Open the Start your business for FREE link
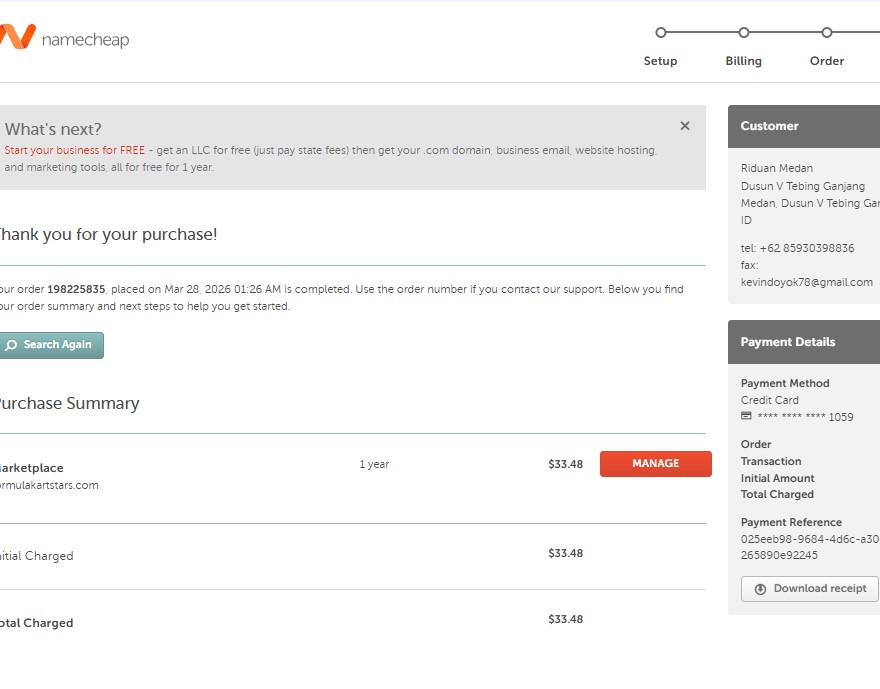The height and width of the screenshot is (689, 880). (75, 150)
